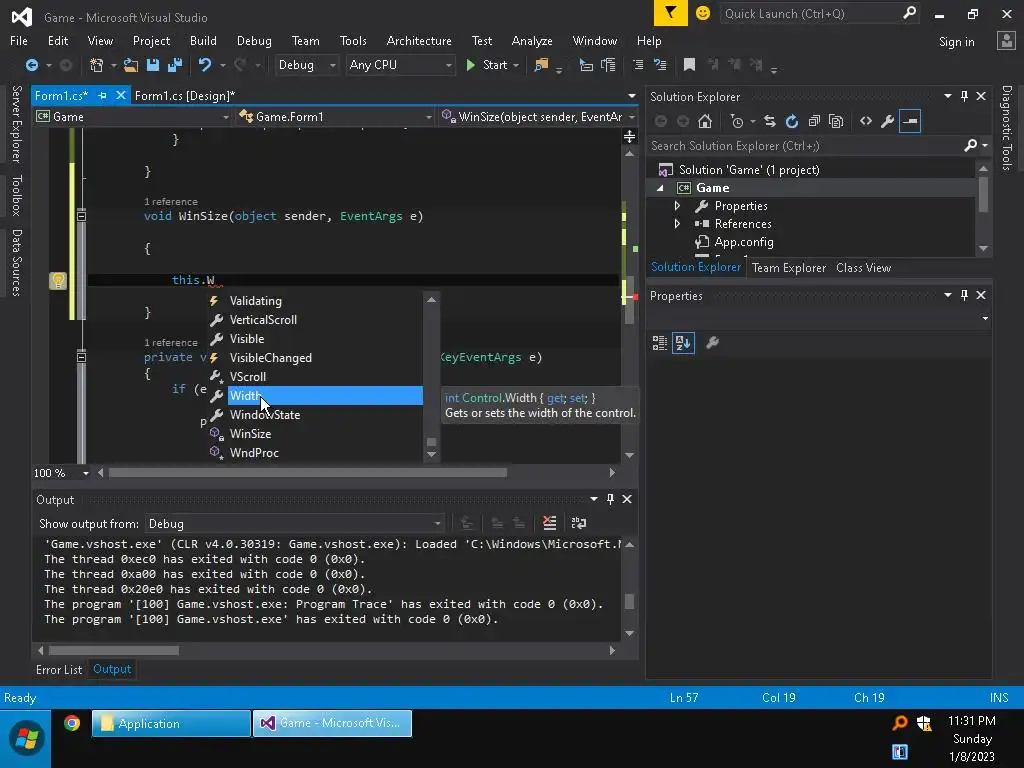Start debugging with the green Start button
1024x768 pixels.
click(487, 65)
